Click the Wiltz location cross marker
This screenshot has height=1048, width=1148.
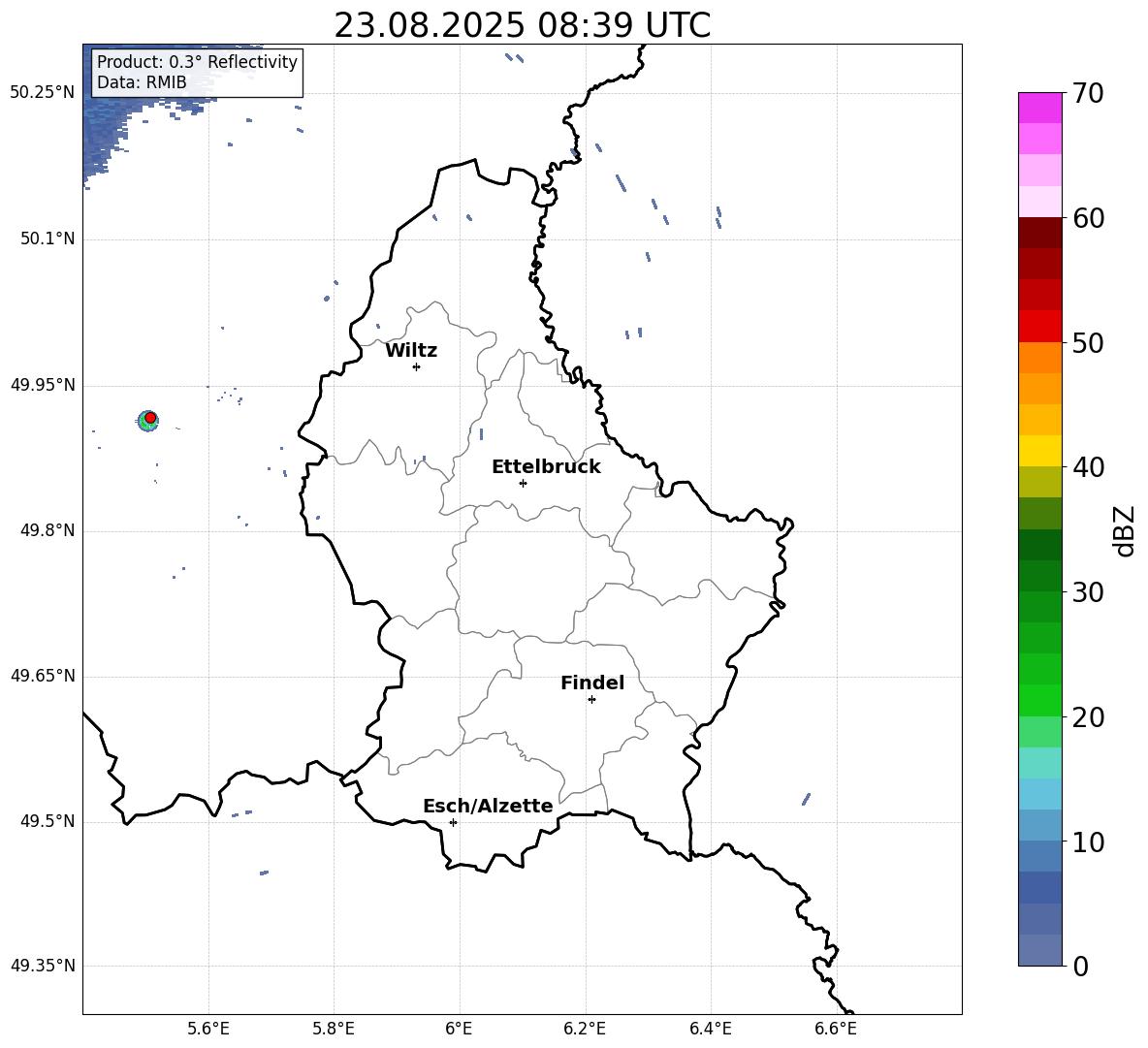tap(417, 366)
